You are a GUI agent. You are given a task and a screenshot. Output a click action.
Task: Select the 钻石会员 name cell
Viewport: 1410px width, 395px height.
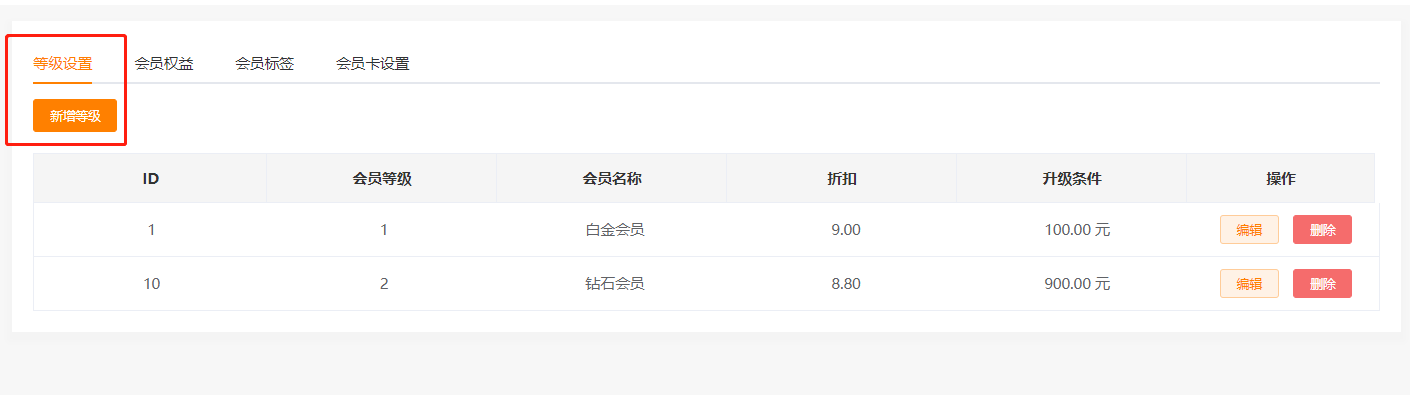(x=614, y=284)
